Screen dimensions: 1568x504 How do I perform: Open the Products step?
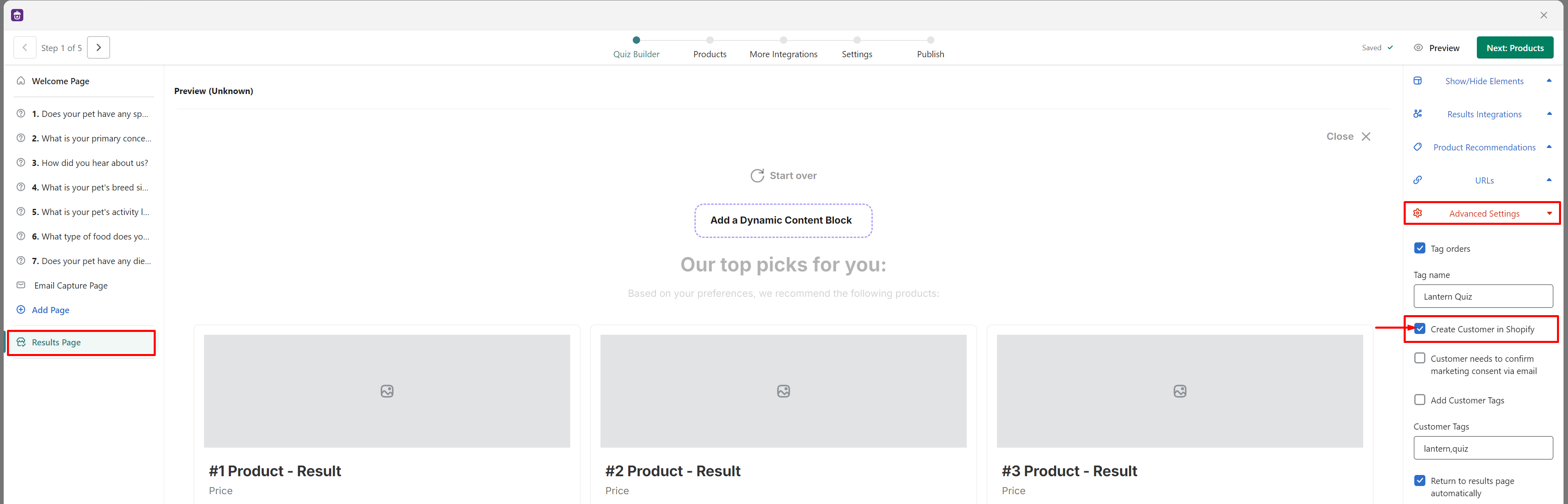pyautogui.click(x=710, y=48)
